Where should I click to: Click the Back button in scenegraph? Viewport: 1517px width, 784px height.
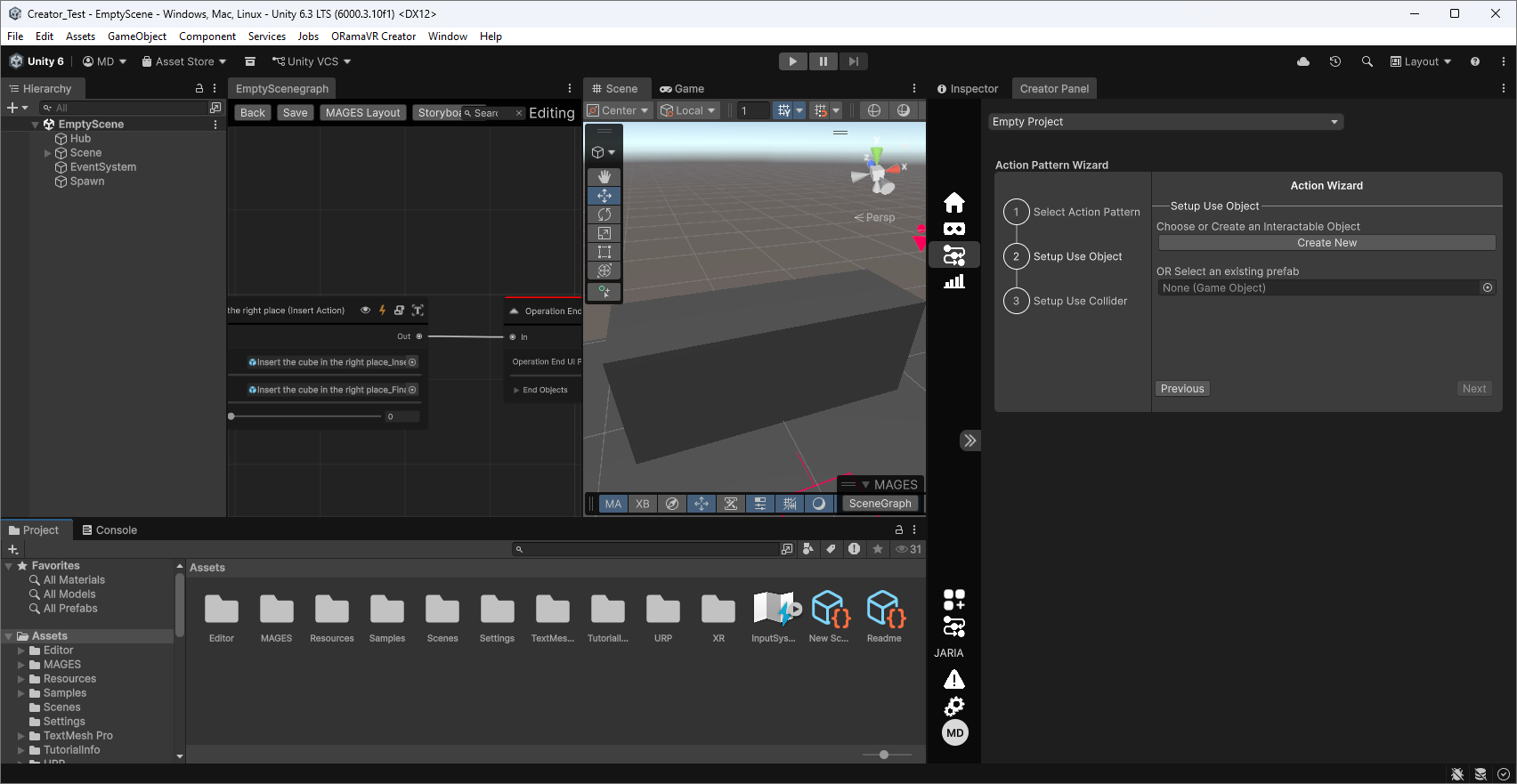click(253, 113)
